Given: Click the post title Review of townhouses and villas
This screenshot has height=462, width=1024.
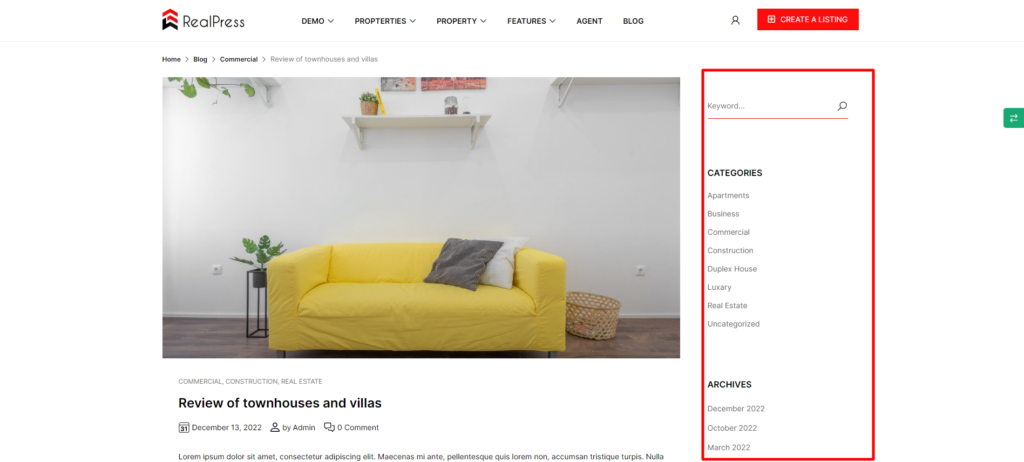Looking at the screenshot, I should 280,403.
